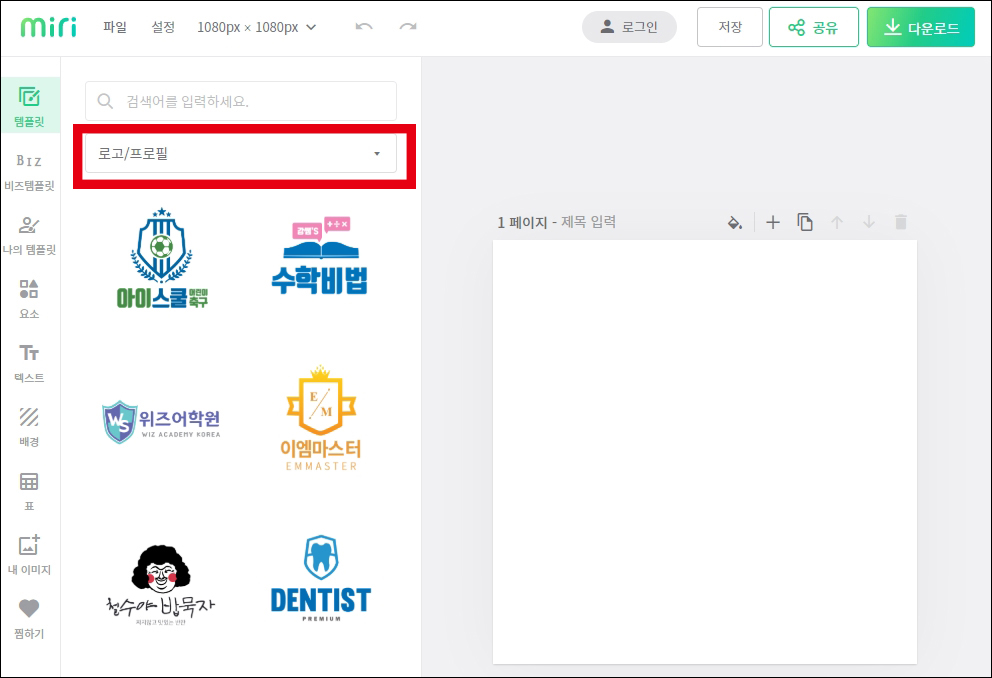Select the DENTIST logo template
Viewport: 992px width, 678px height.
pyautogui.click(x=321, y=579)
